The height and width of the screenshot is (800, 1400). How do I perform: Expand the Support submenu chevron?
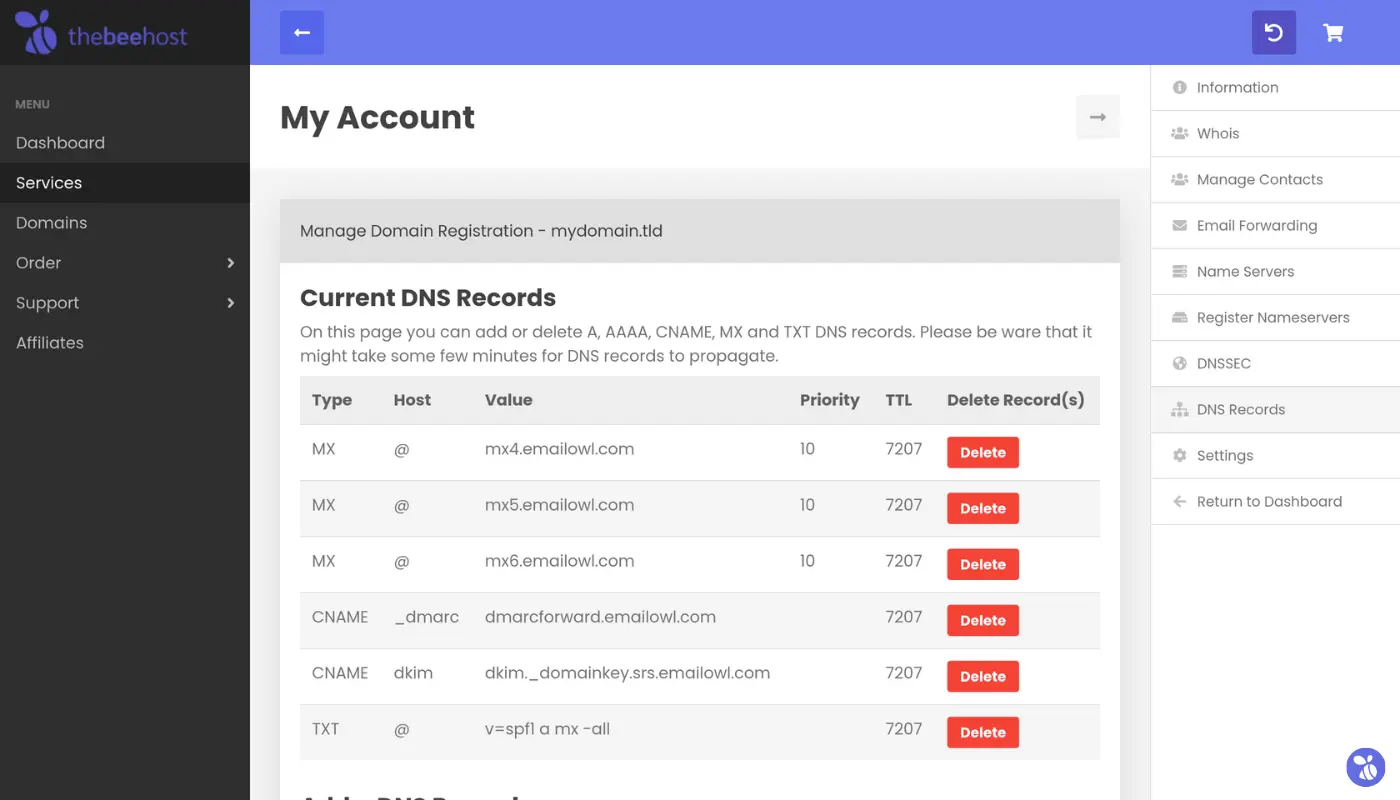point(230,303)
